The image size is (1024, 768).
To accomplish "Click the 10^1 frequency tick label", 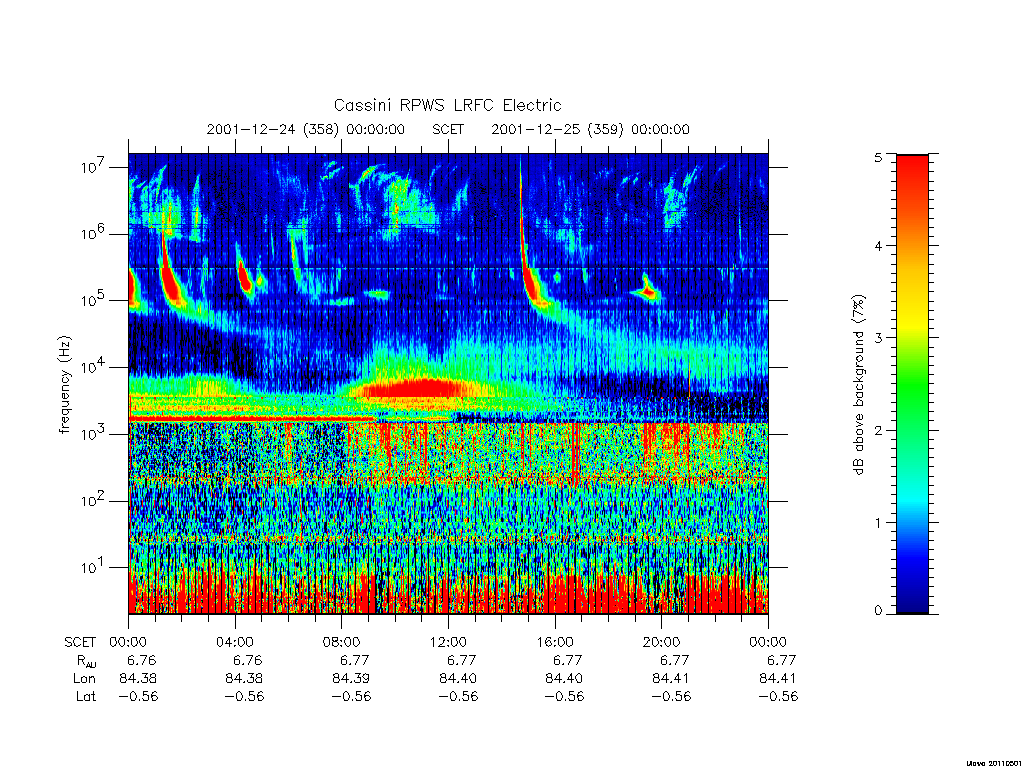I will coord(93,568).
